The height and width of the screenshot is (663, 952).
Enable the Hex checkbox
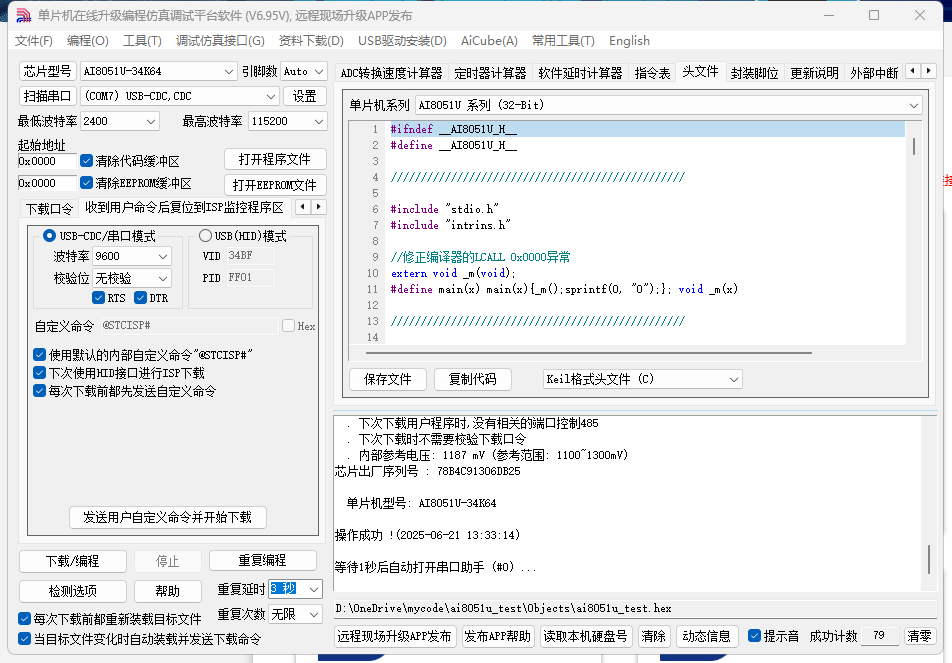point(288,326)
